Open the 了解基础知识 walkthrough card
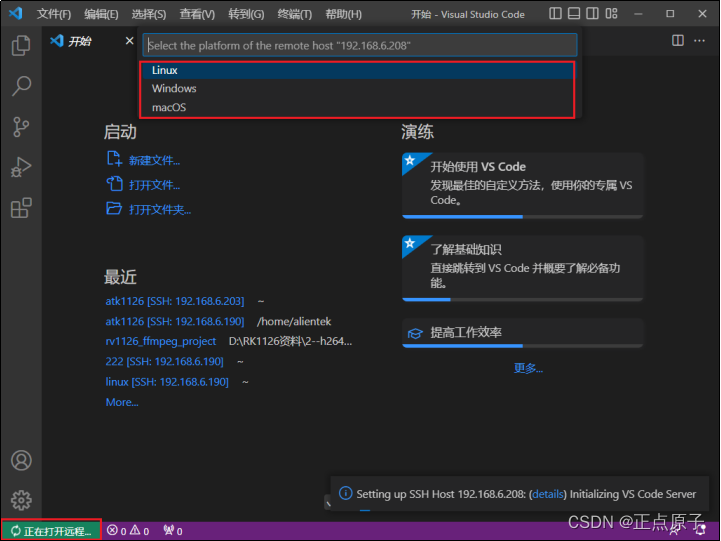The height and width of the screenshot is (541, 721). pyautogui.click(x=522, y=268)
